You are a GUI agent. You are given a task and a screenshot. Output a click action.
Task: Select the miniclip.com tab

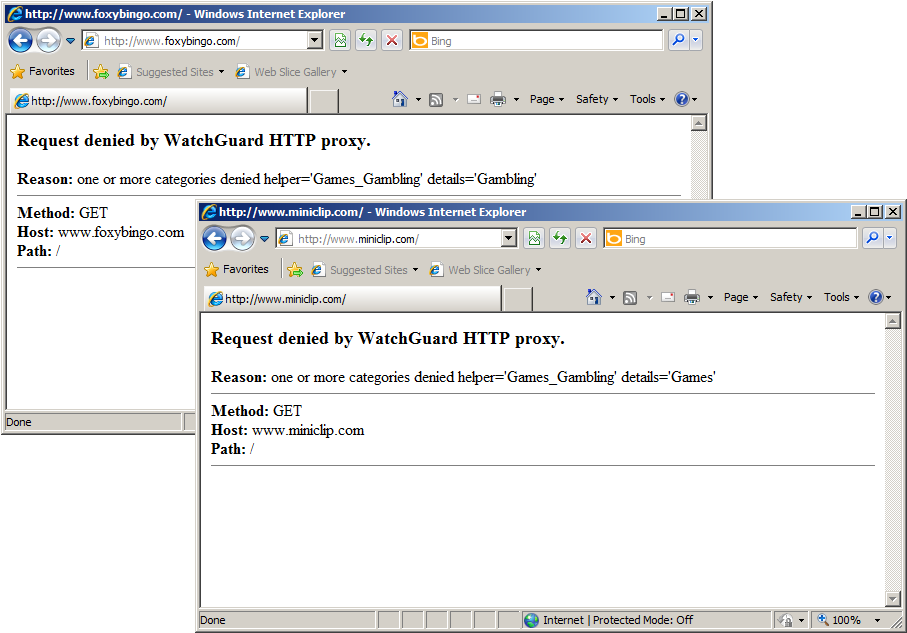click(352, 299)
